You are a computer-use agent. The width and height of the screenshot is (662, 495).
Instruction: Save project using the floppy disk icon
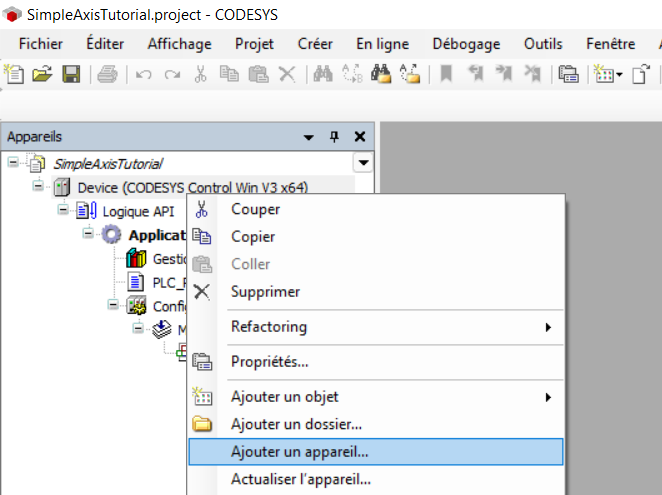coord(71,74)
